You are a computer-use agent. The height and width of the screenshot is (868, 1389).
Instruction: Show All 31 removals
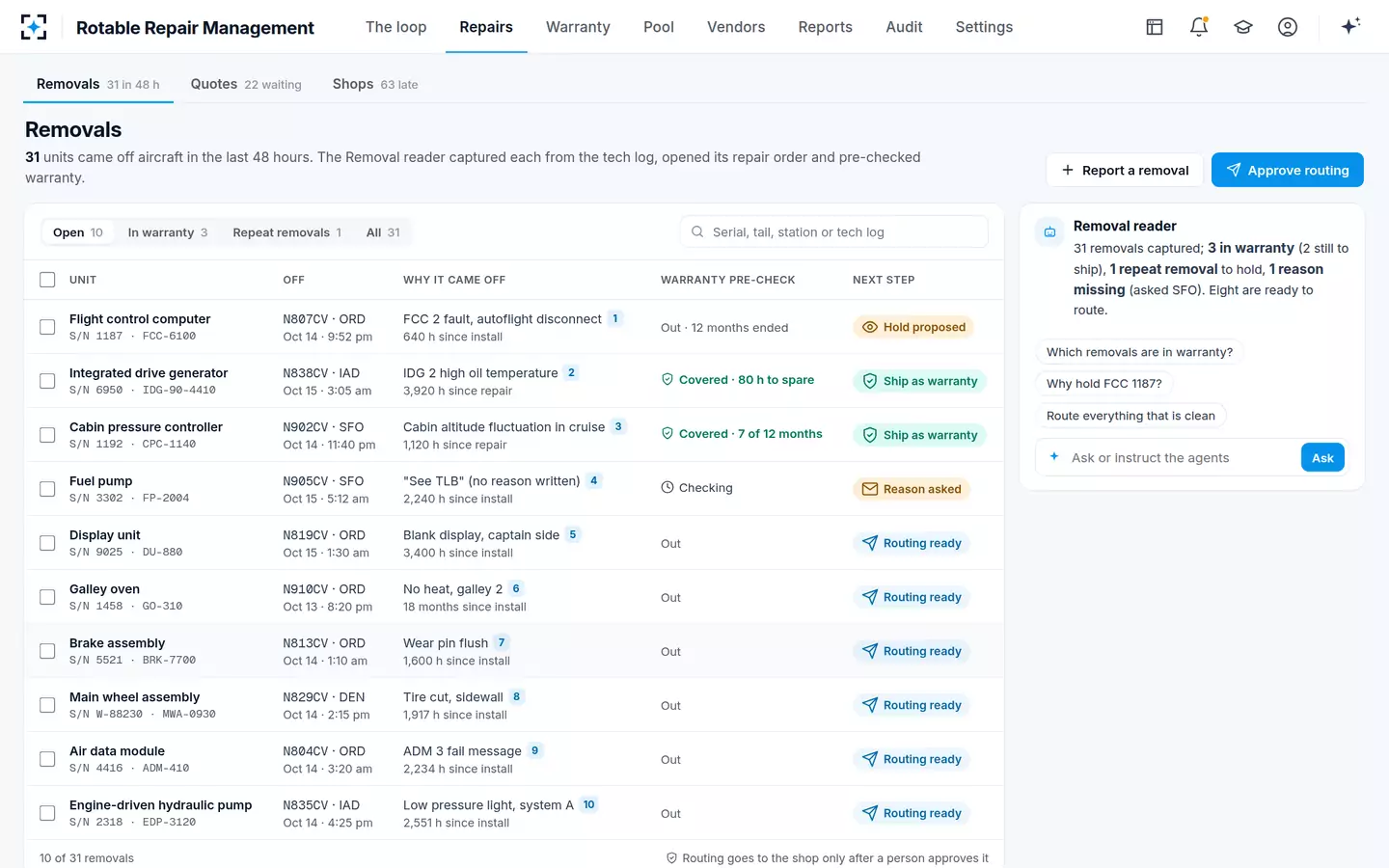383,232
